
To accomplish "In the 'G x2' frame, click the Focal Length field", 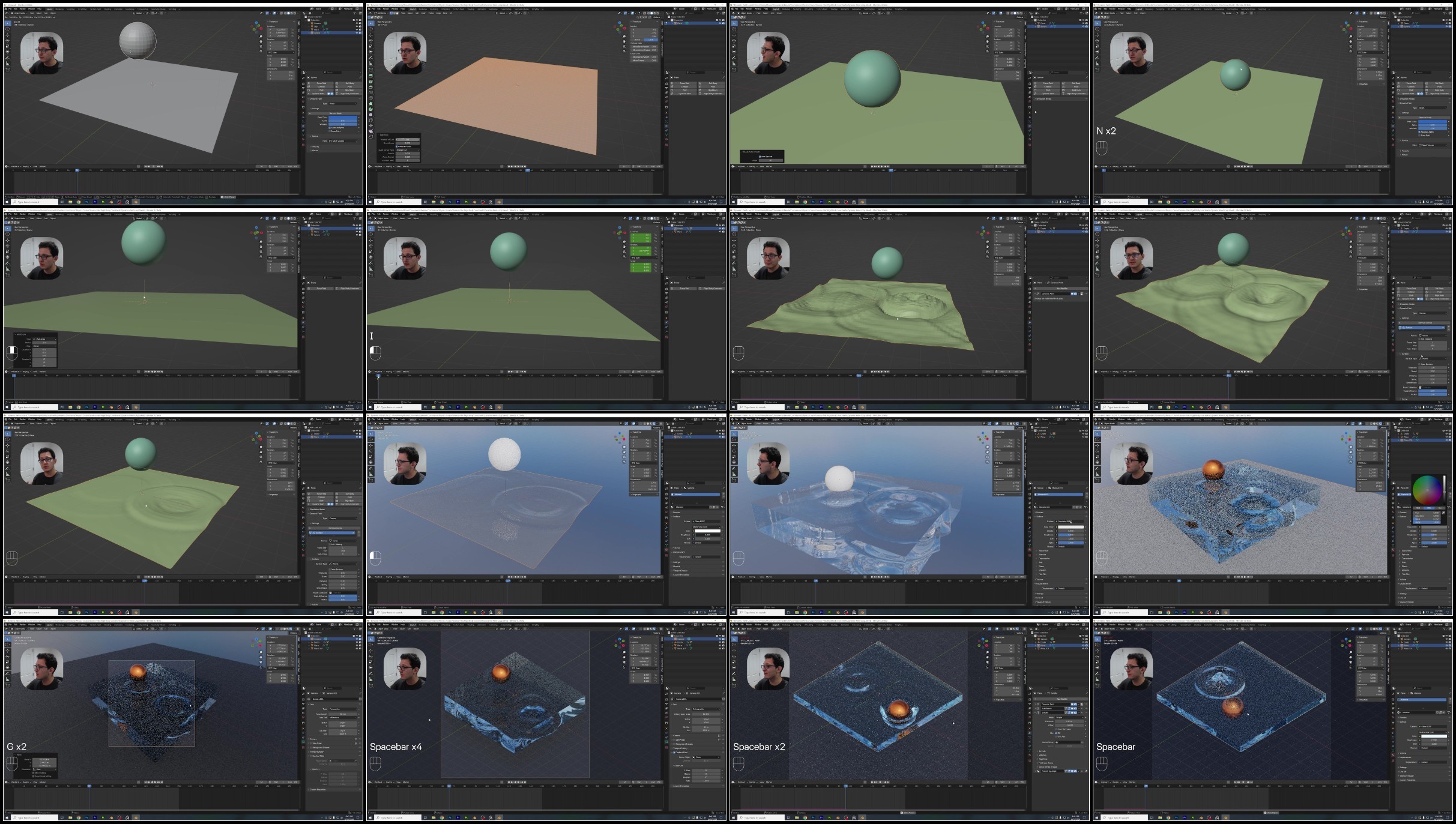I will pyautogui.click(x=343, y=714).
